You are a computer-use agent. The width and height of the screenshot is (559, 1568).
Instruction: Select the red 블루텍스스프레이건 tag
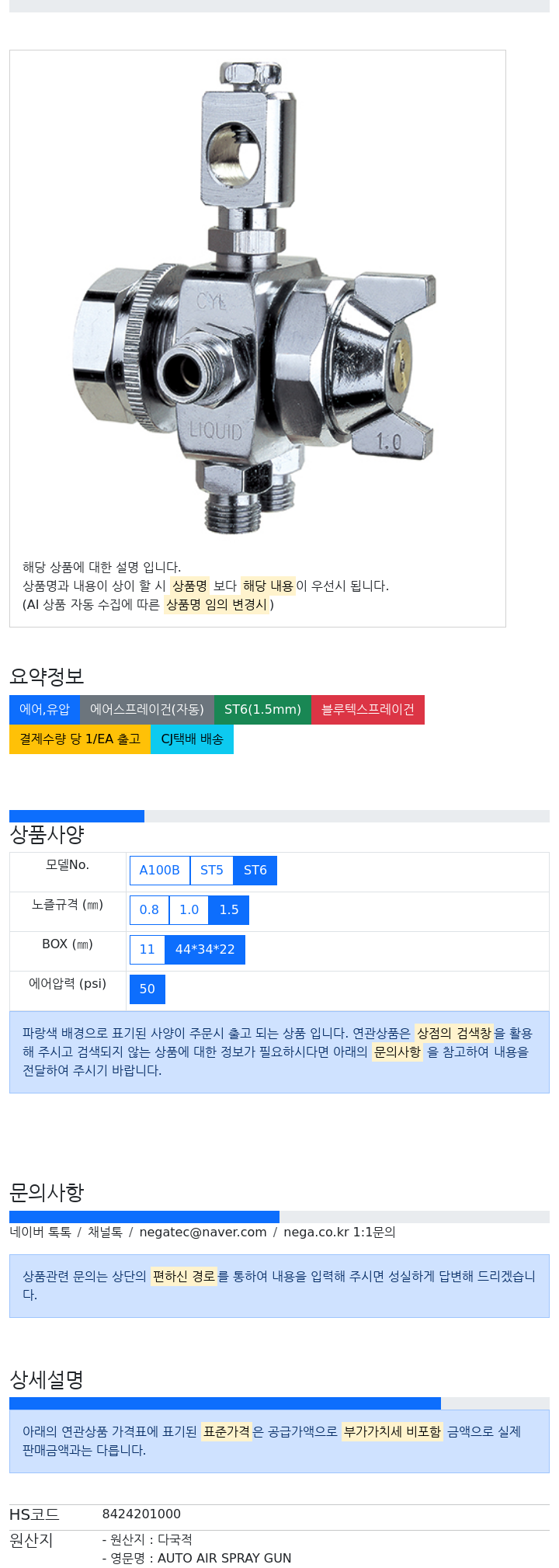[x=368, y=710]
